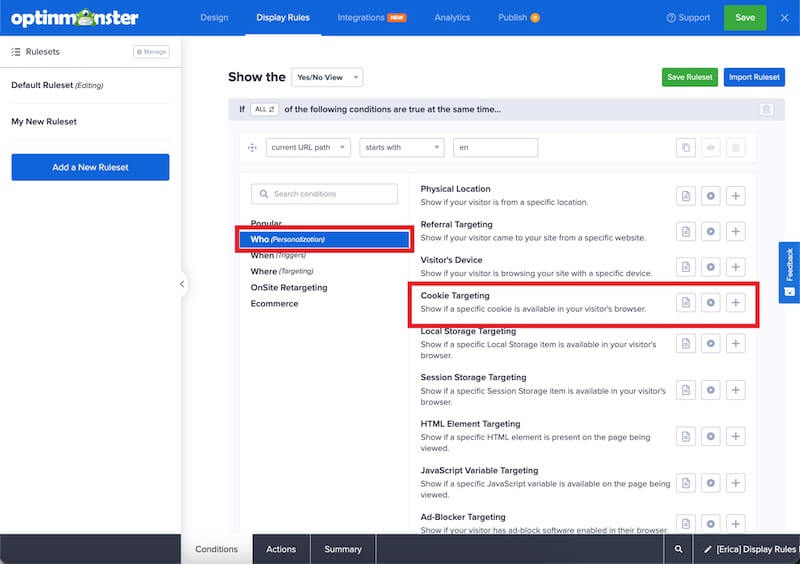Screen dimensions: 800x564
Task: Open documentation for Session Storage Targeting
Action: pos(686,390)
